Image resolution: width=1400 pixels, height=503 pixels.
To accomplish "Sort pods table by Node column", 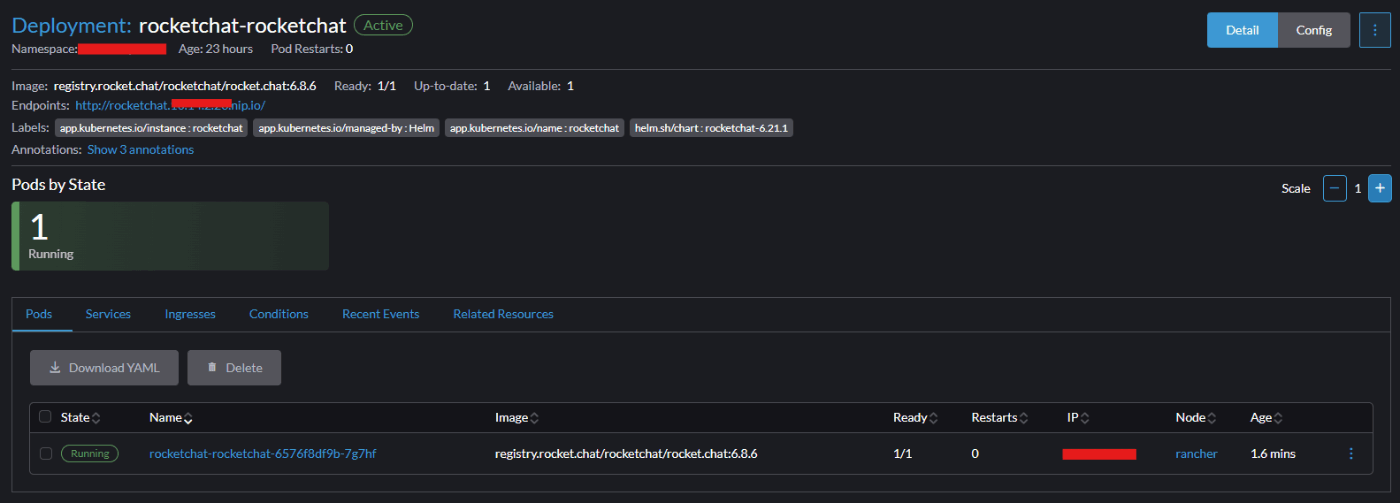I will [x=1198, y=417].
